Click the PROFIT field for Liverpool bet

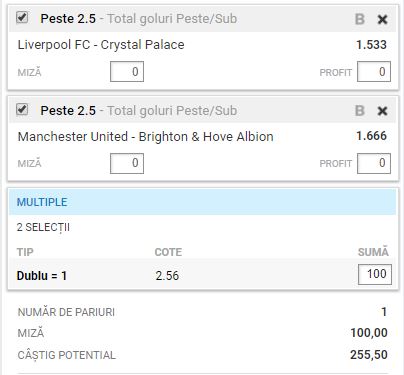[x=374, y=72]
